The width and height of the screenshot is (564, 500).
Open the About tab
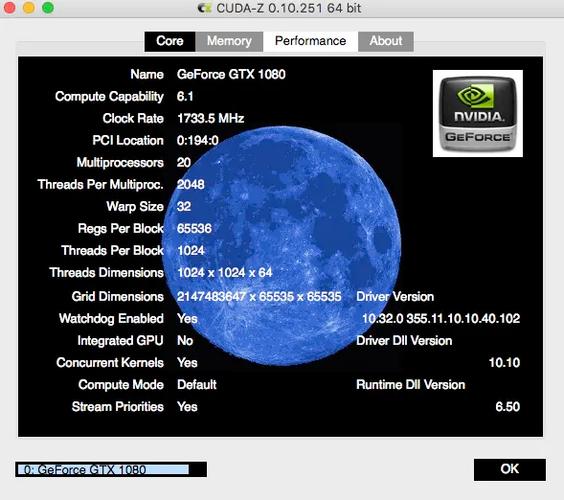(x=386, y=41)
